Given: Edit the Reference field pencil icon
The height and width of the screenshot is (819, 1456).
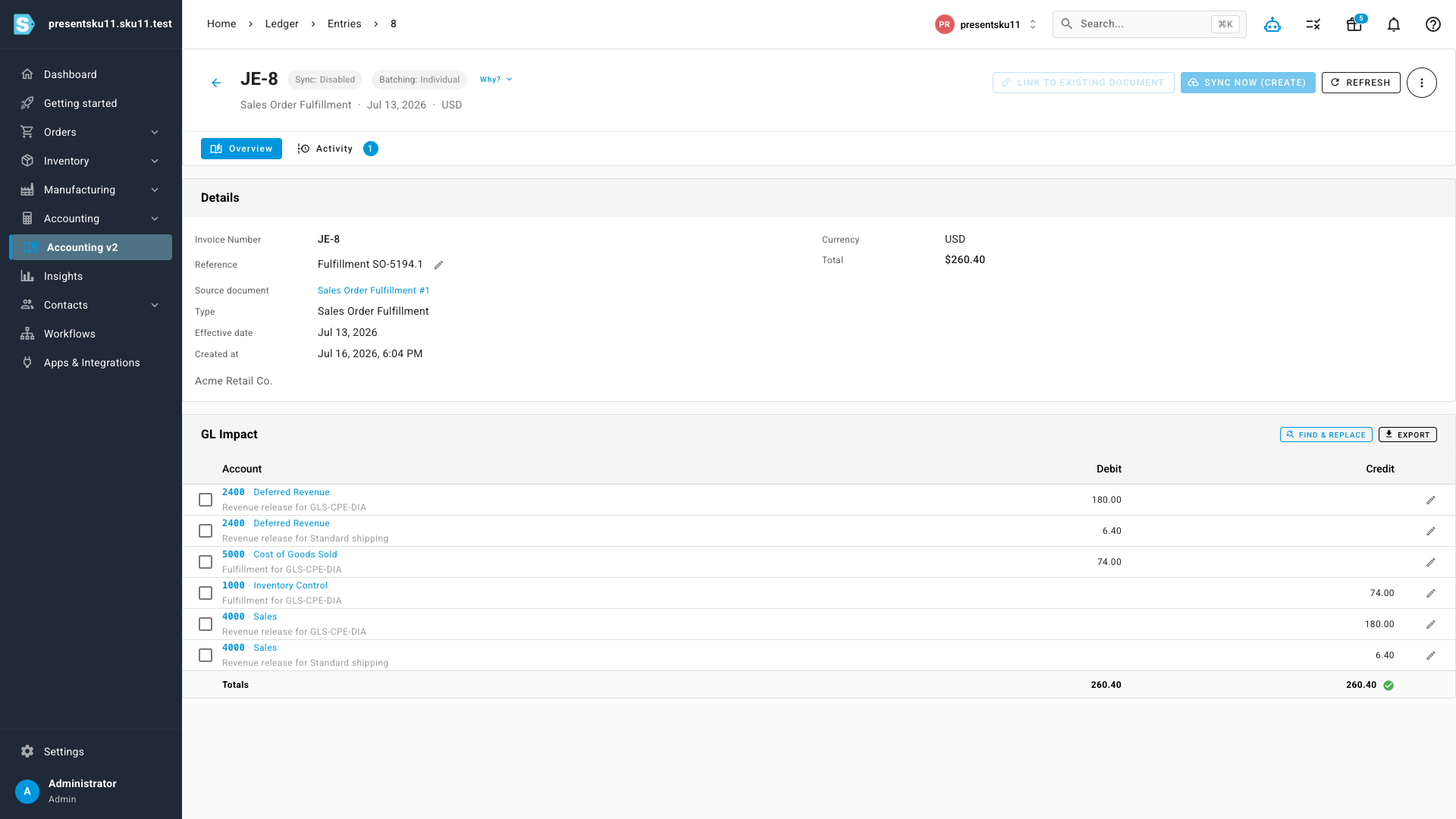Looking at the screenshot, I should [x=438, y=265].
